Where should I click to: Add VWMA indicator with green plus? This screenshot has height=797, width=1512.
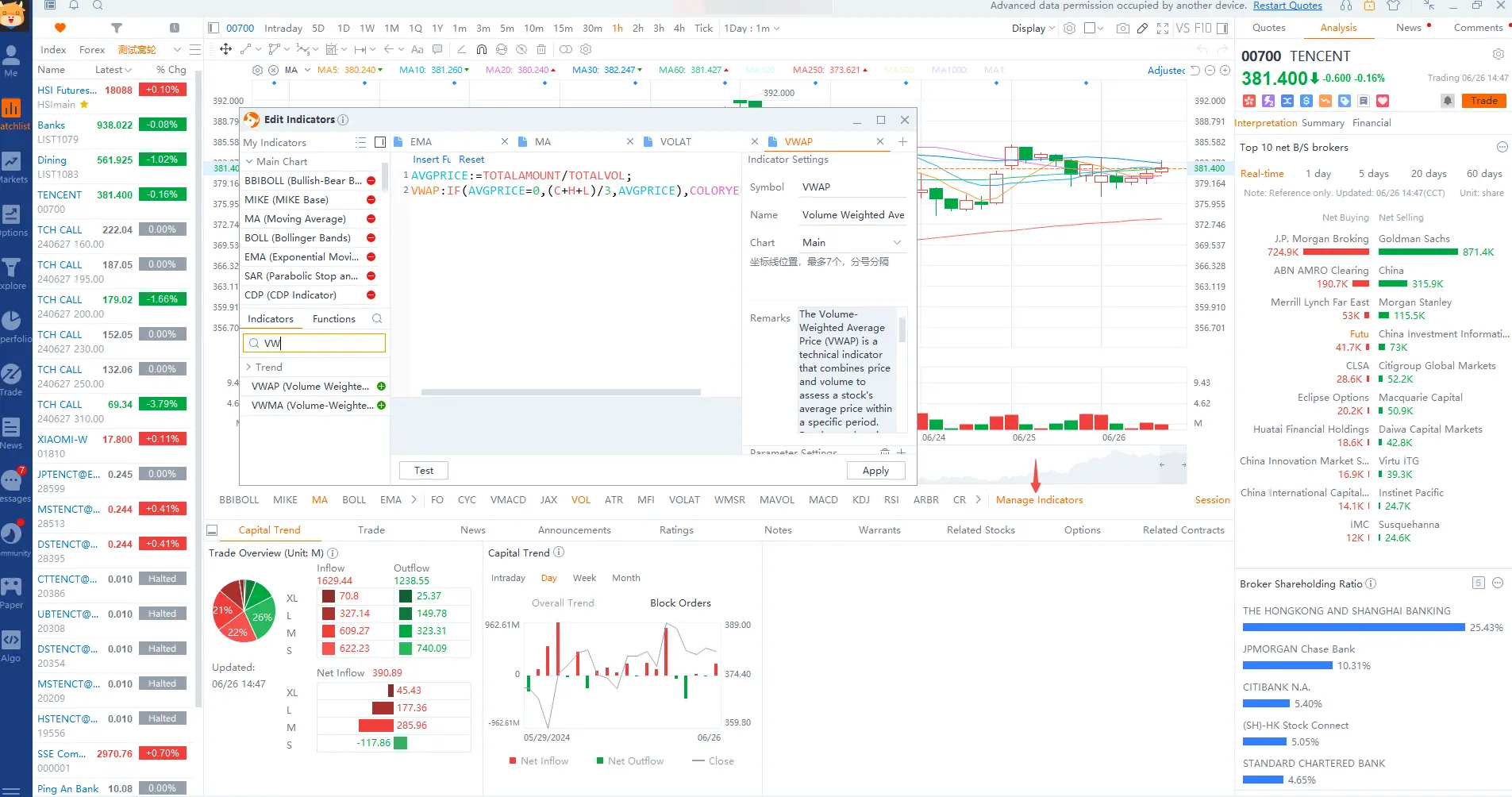381,406
